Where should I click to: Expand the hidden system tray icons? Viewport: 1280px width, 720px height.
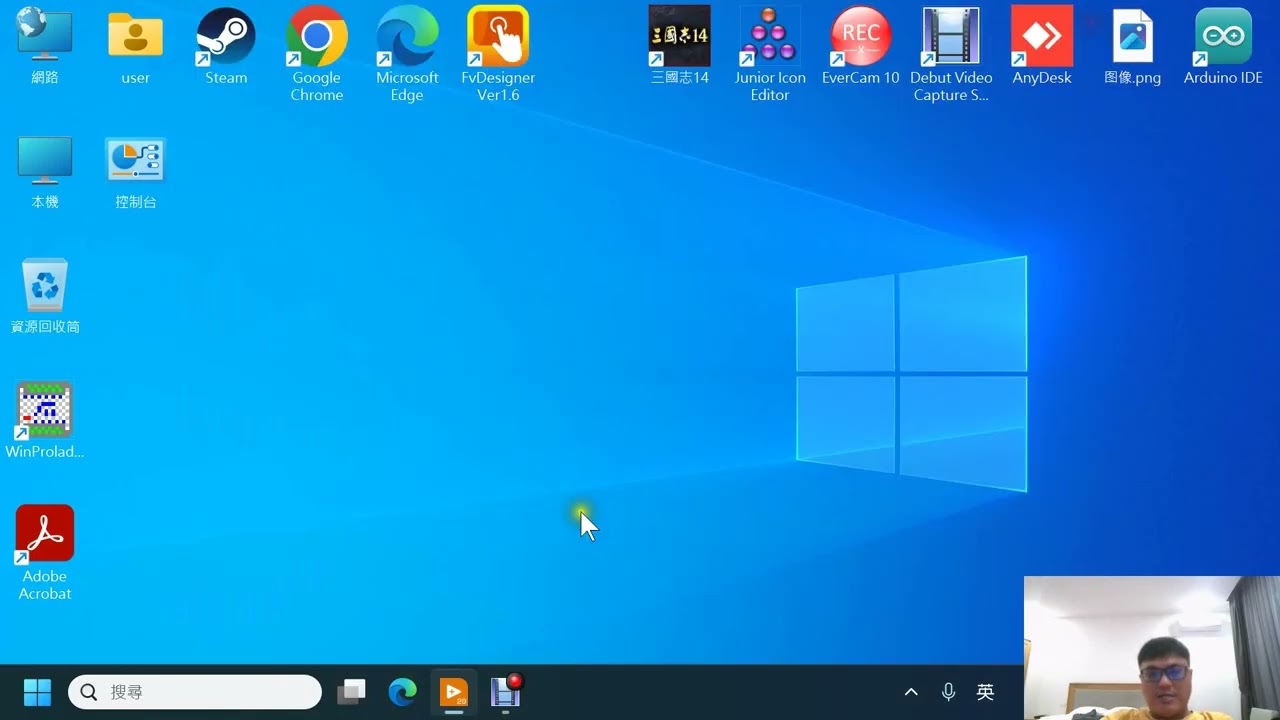click(x=911, y=692)
